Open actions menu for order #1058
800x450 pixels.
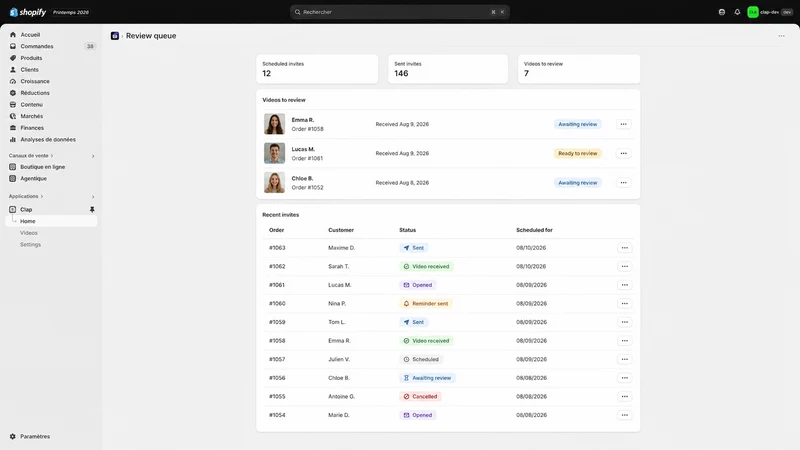pyautogui.click(x=624, y=340)
